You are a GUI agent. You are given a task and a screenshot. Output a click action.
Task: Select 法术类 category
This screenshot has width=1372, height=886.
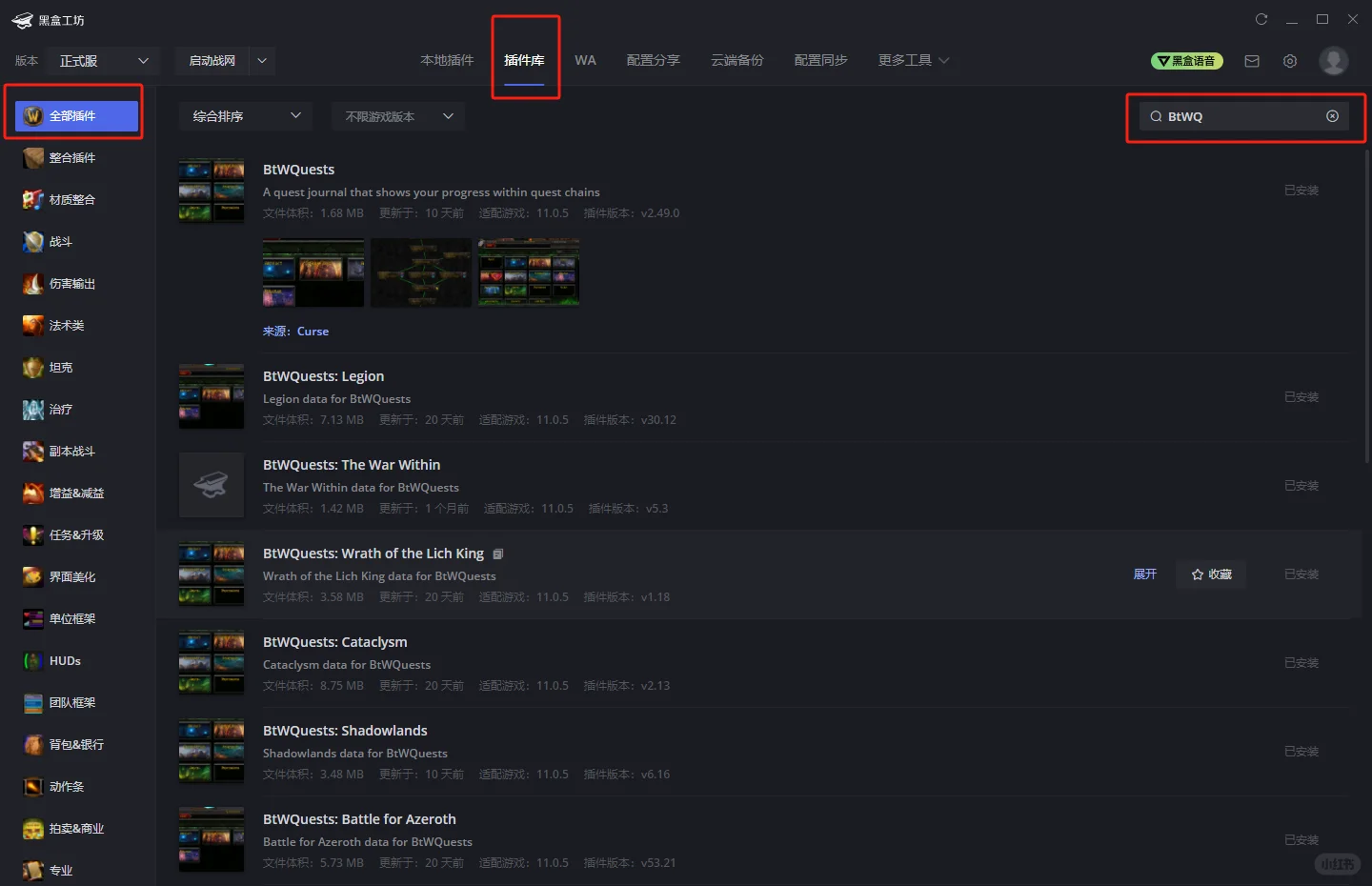(77, 326)
